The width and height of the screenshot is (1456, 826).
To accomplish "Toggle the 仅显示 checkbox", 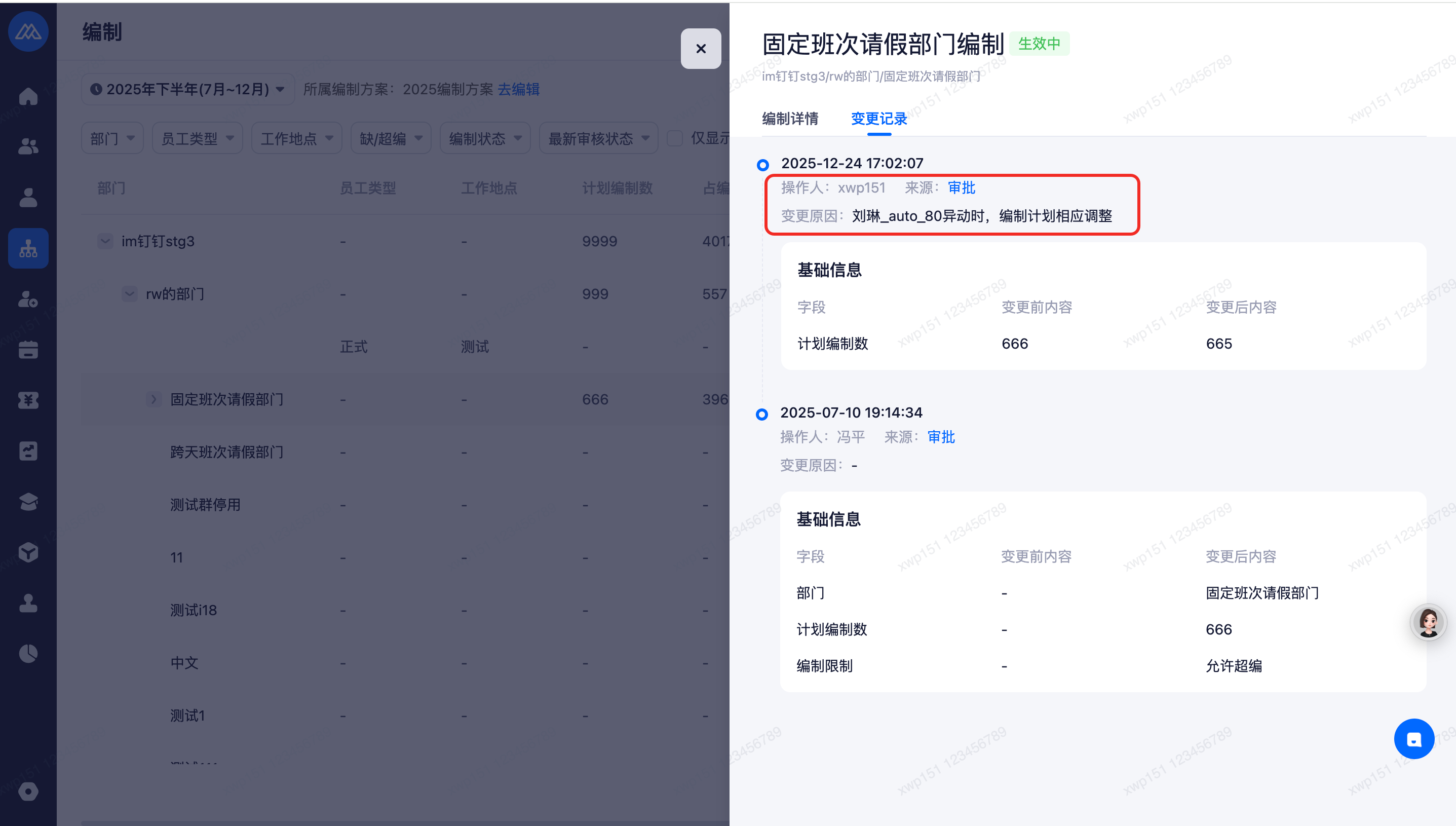I will 675,138.
